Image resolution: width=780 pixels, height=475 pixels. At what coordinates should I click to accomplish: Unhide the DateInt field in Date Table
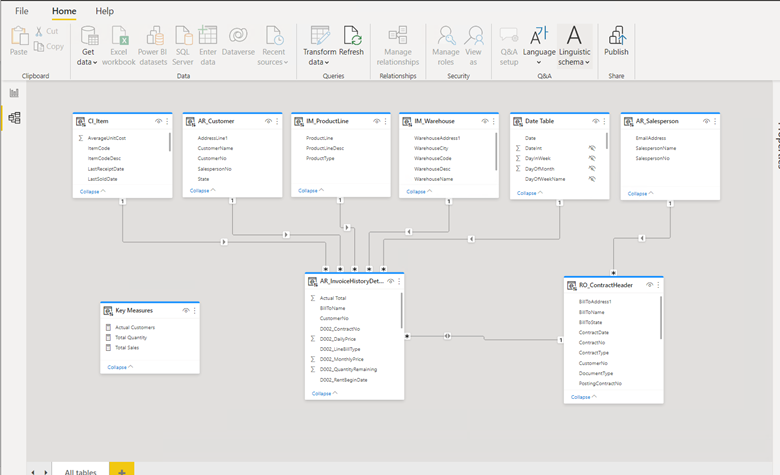point(592,148)
